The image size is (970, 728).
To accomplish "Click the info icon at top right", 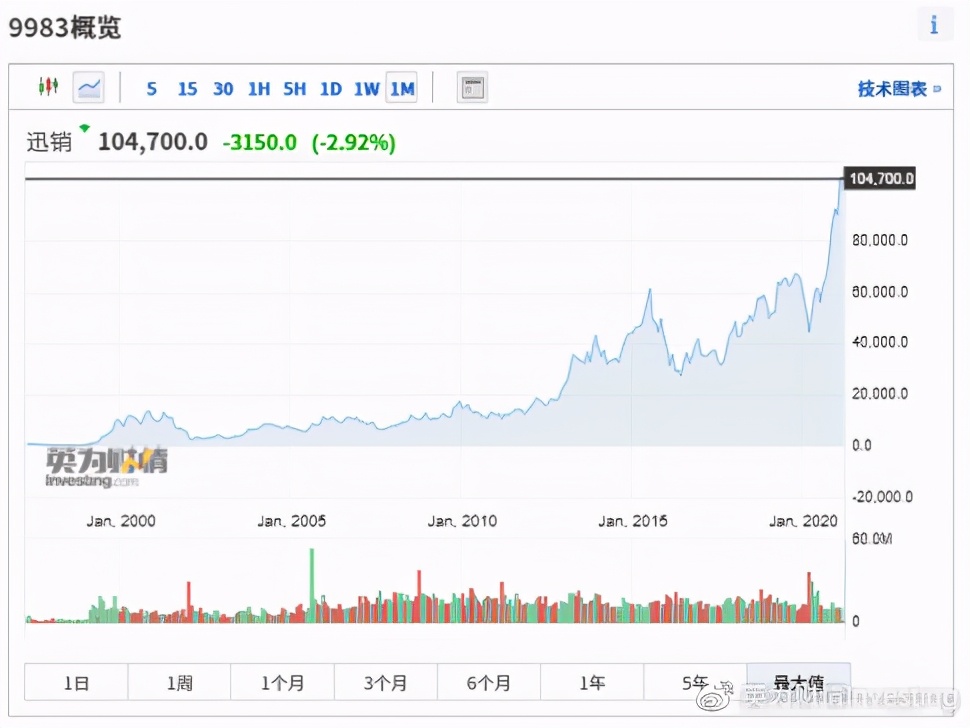I will point(934,25).
